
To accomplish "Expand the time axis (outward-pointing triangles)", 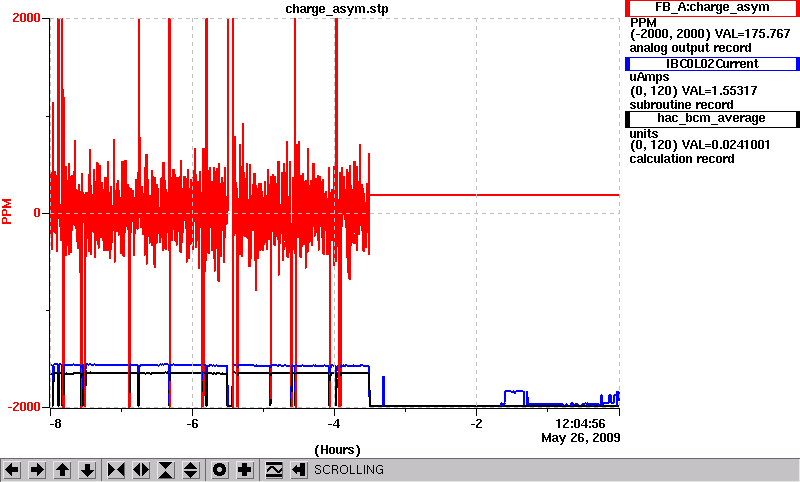I will point(141,470).
